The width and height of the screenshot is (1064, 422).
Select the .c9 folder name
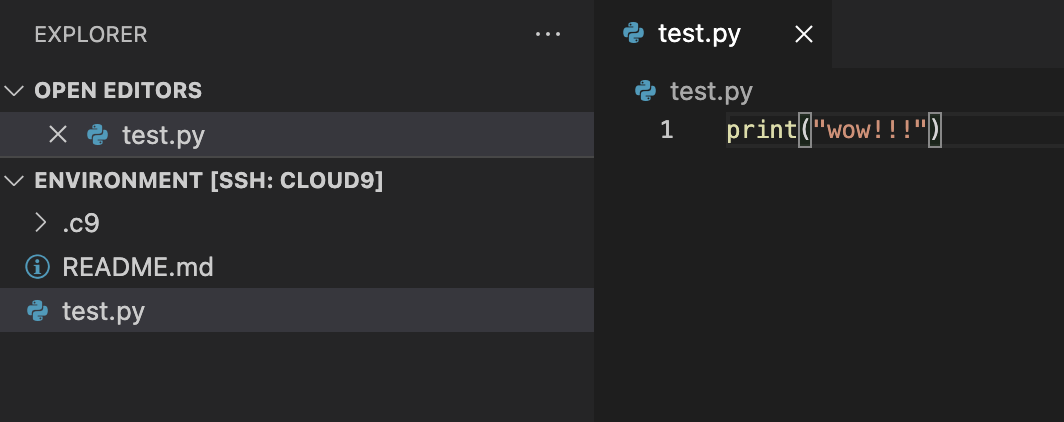(x=81, y=223)
